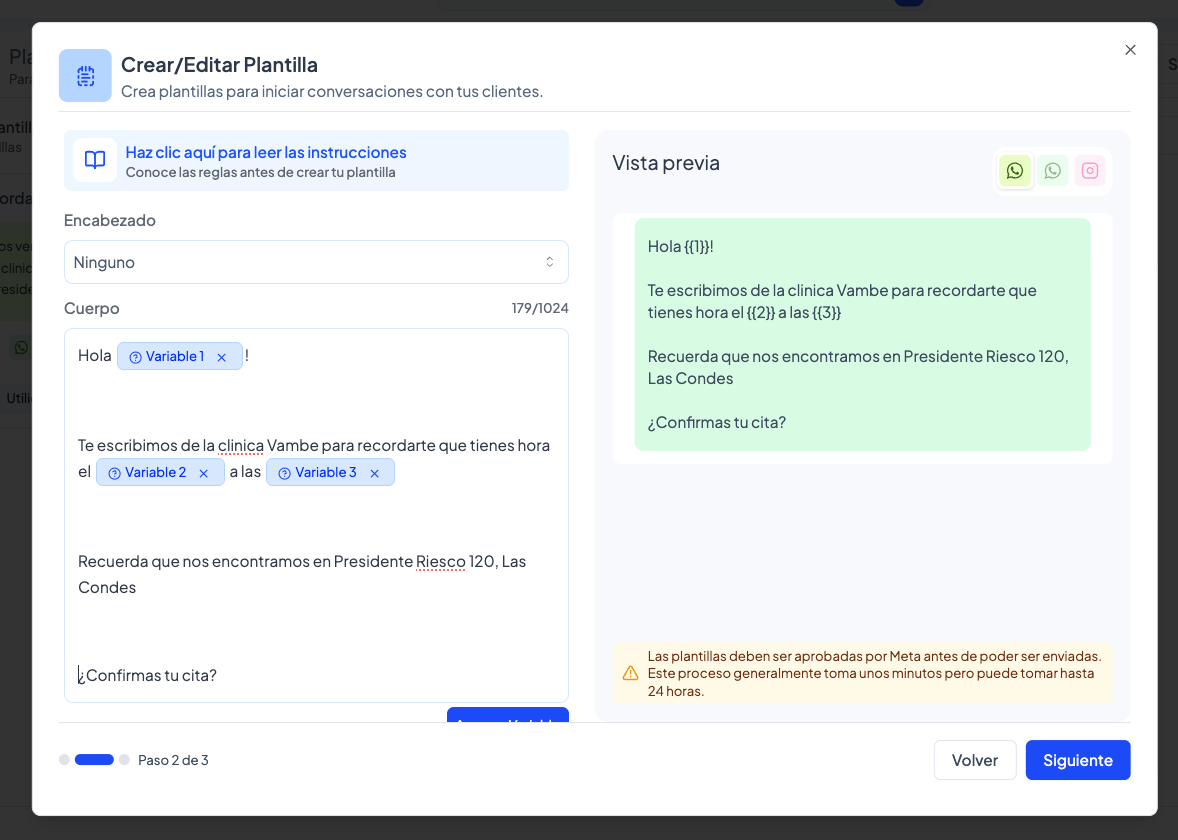Viewport: 1178px width, 840px height.
Task: Click the question mark on Variable 1
Action: (x=136, y=357)
